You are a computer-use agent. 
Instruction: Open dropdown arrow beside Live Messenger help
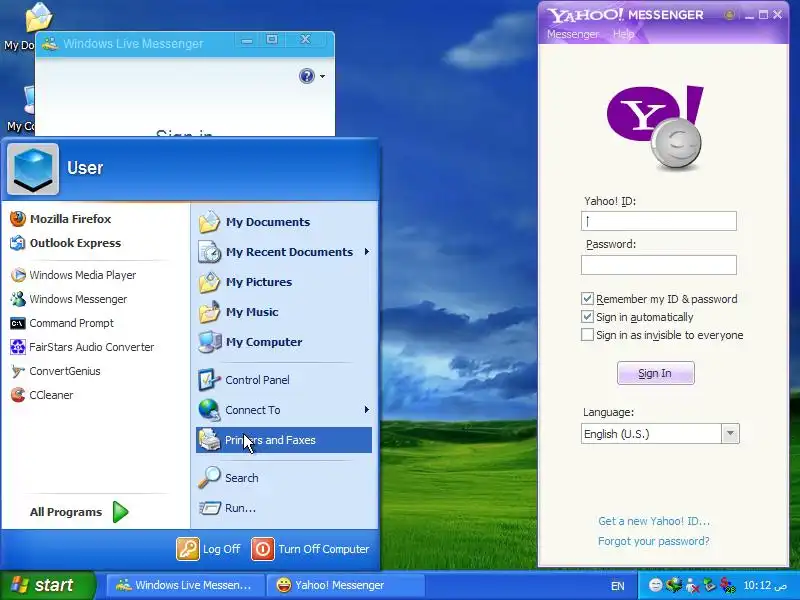[322, 77]
